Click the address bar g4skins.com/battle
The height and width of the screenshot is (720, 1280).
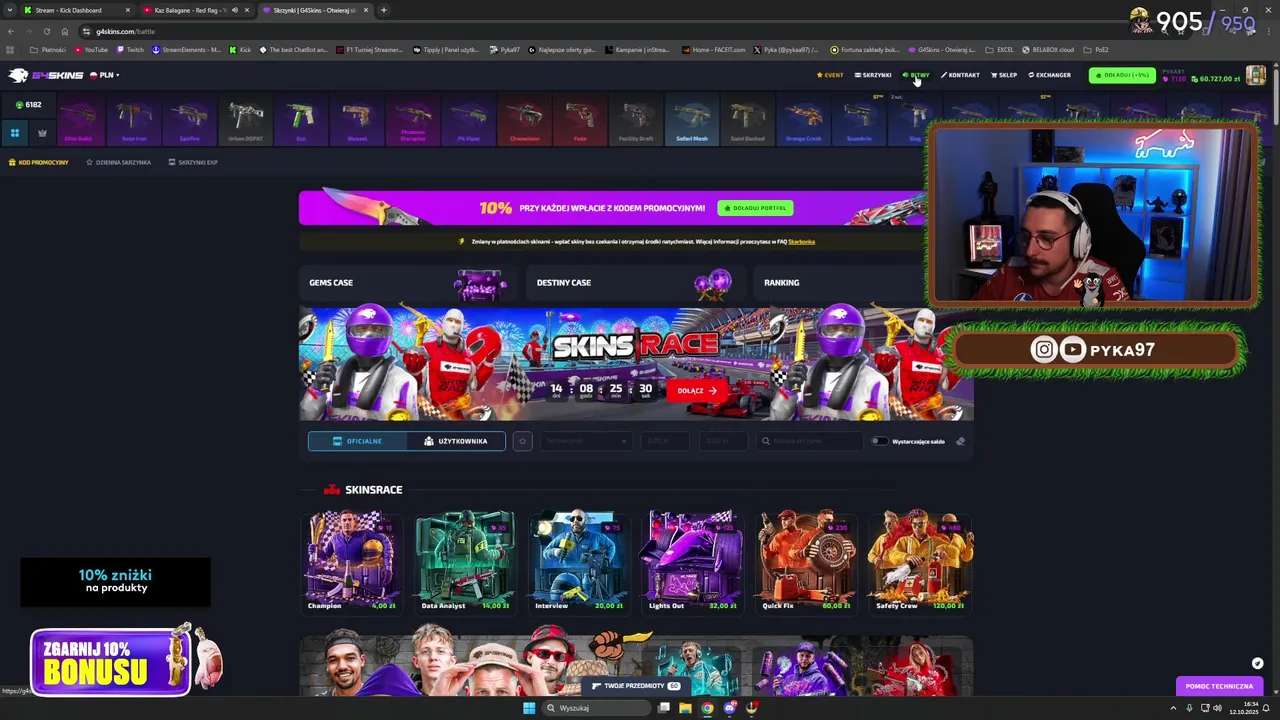125,31
